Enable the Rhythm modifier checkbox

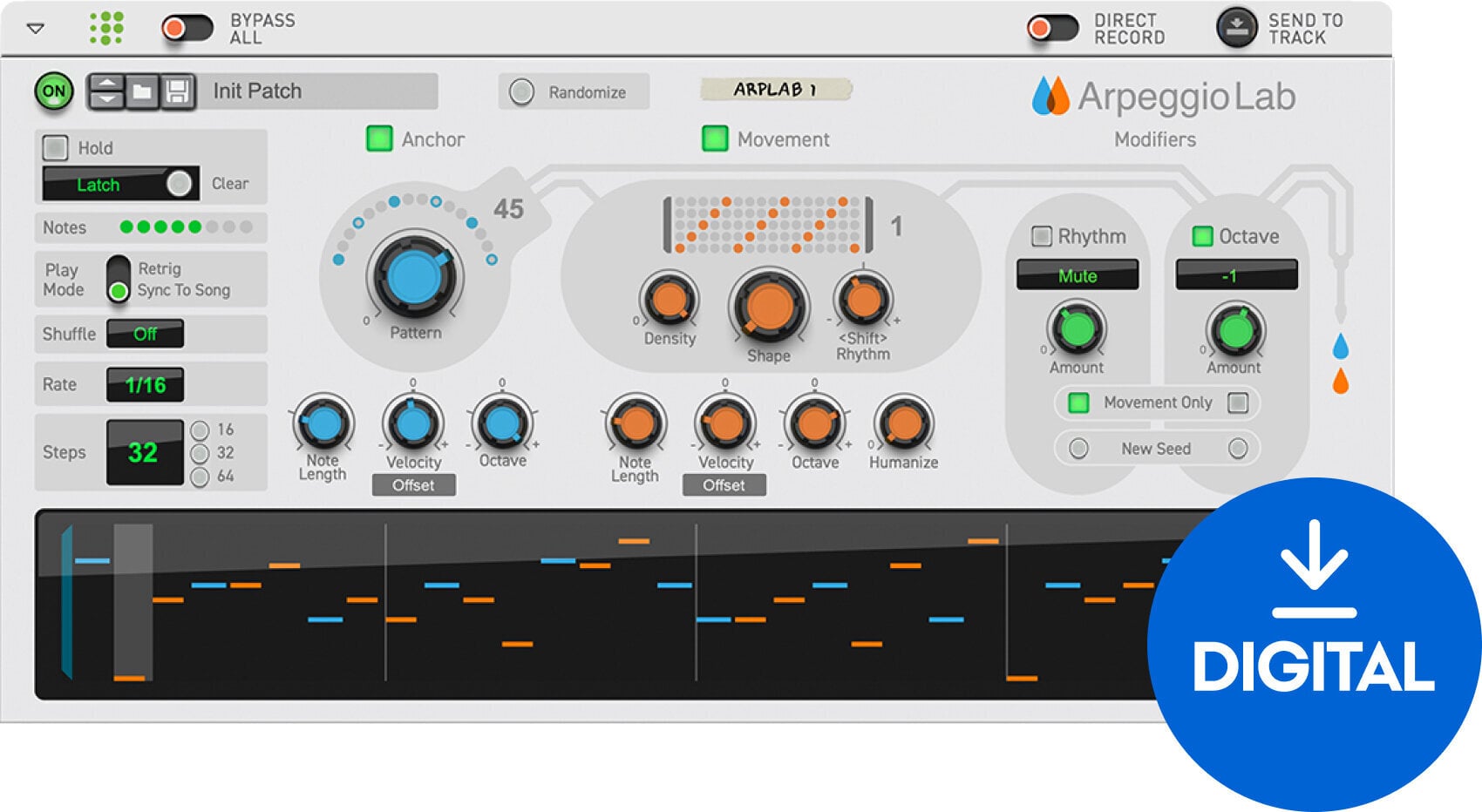tap(1043, 235)
